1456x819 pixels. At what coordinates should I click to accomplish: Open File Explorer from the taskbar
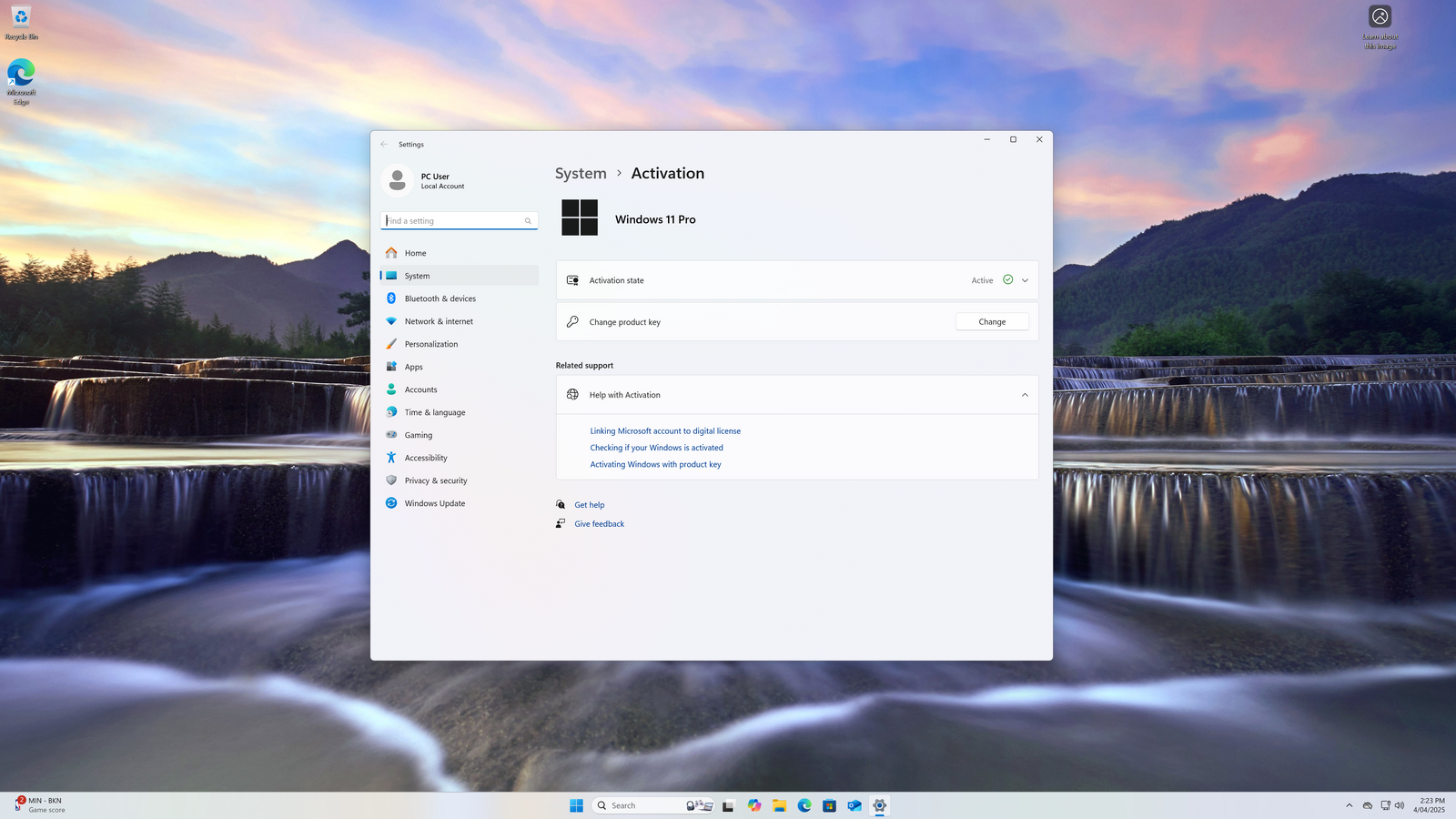pyautogui.click(x=780, y=805)
